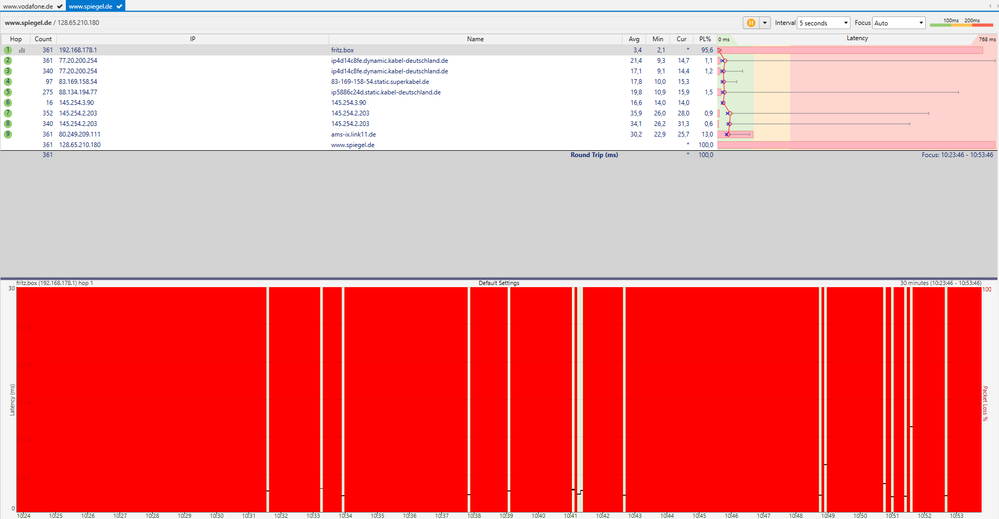
Task: Click the 100ms 200ms latency color legend
Action: pyautogui.click(x=961, y=22)
